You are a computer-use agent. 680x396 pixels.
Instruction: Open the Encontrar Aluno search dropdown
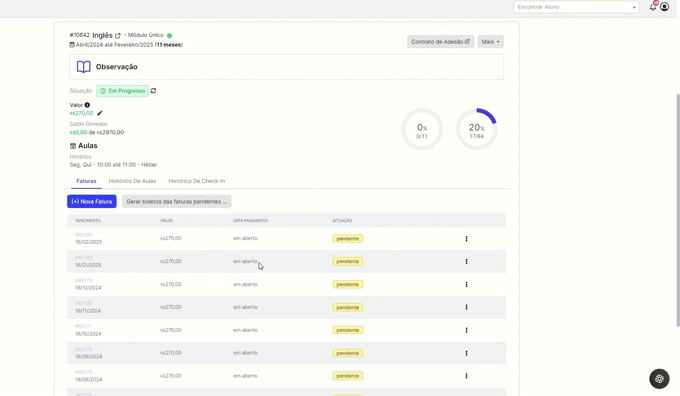(576, 7)
